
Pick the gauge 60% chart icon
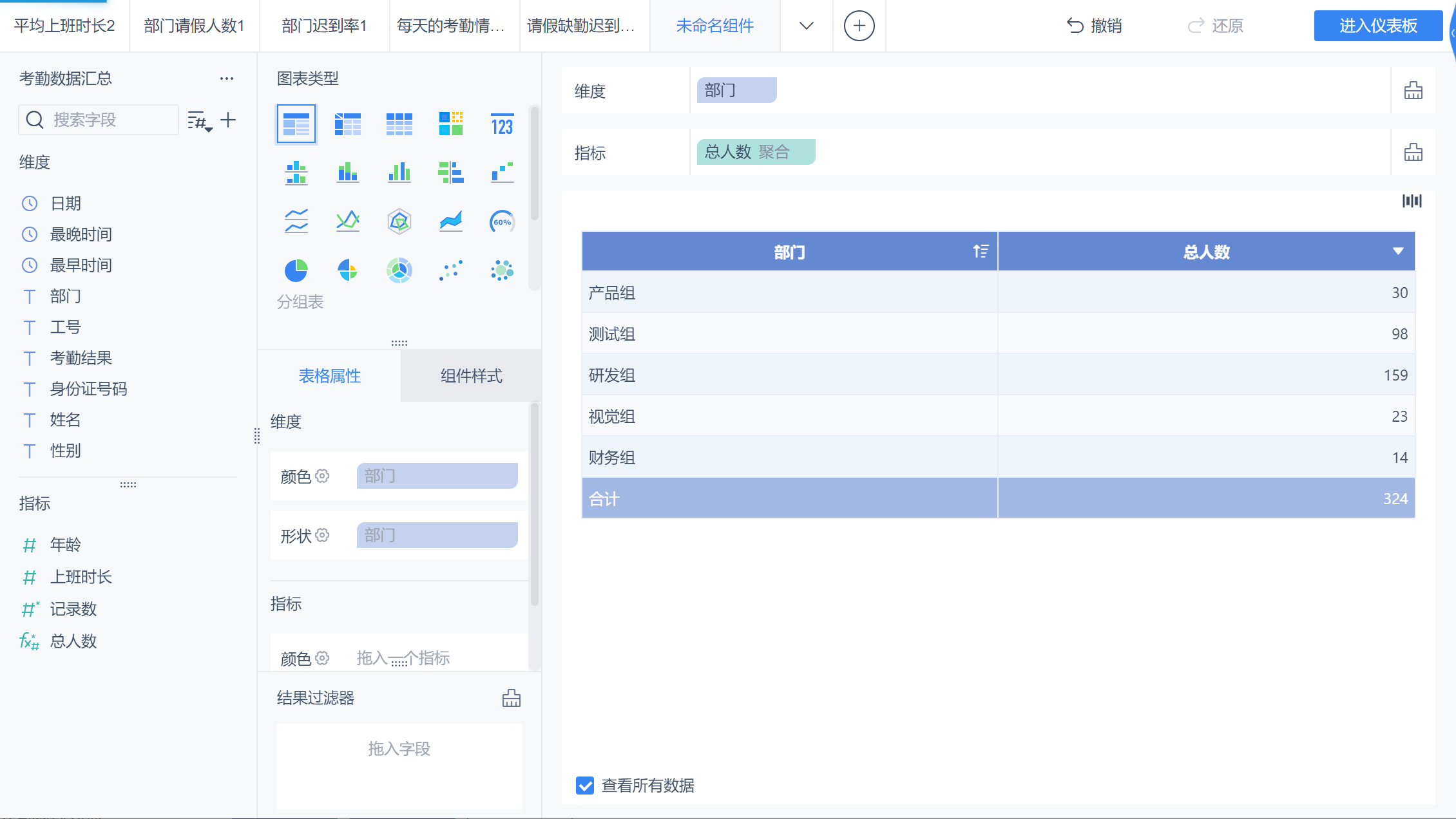click(x=502, y=222)
